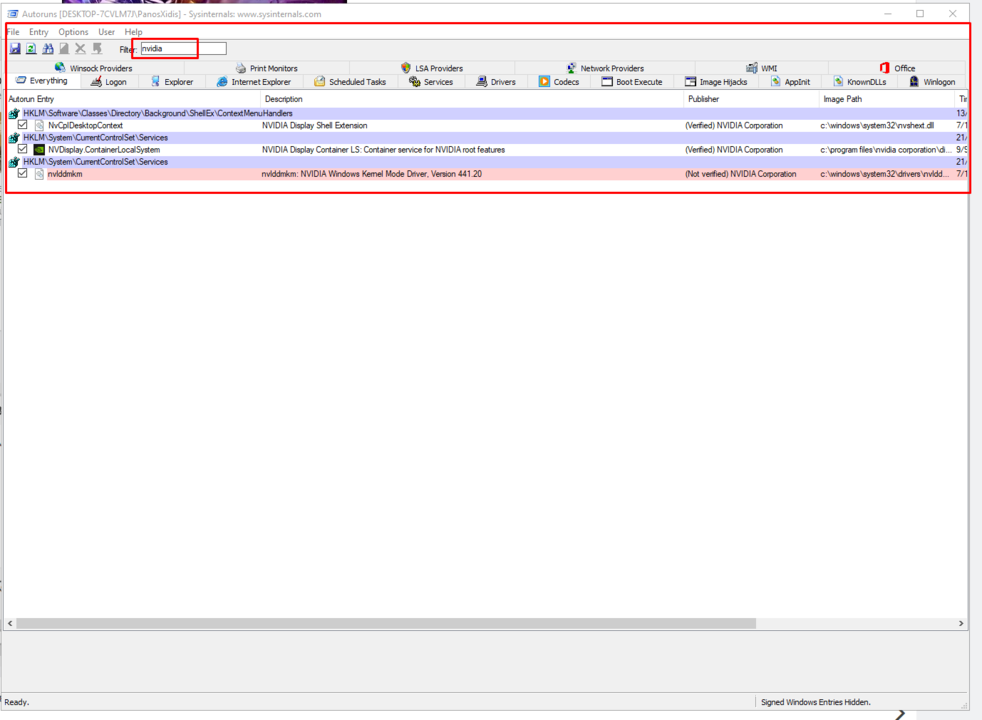Click the Jump to Entry toolbar icon
Image resolution: width=982 pixels, height=720 pixels.
pyautogui.click(x=97, y=49)
